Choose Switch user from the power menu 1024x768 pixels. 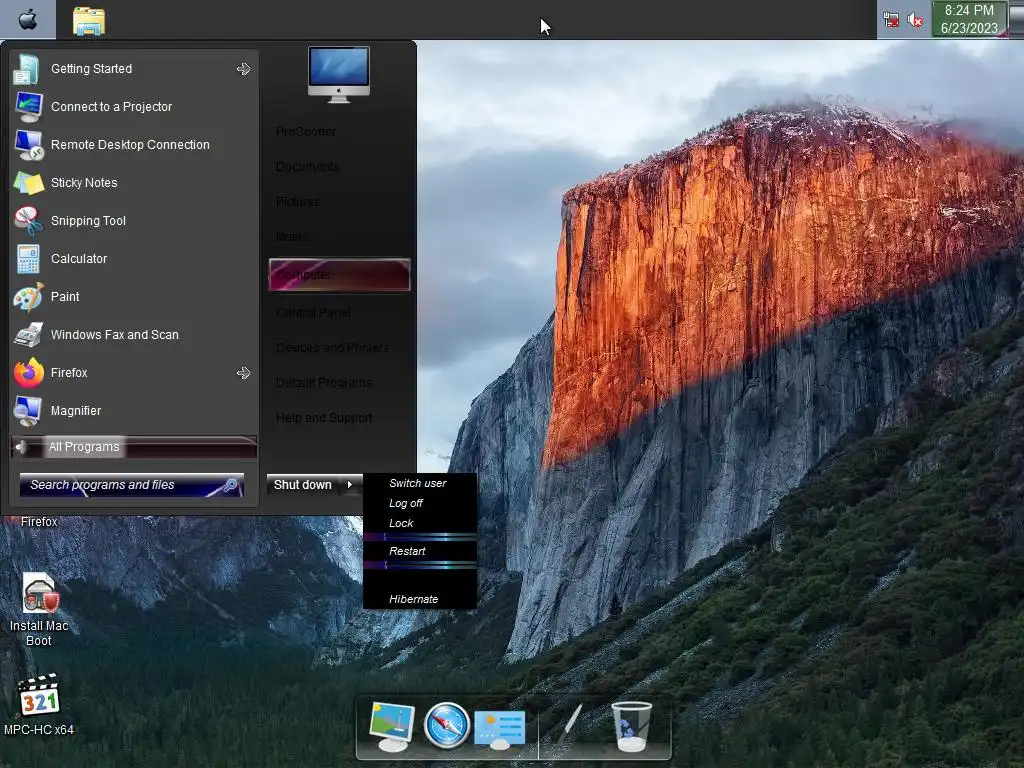(419, 483)
